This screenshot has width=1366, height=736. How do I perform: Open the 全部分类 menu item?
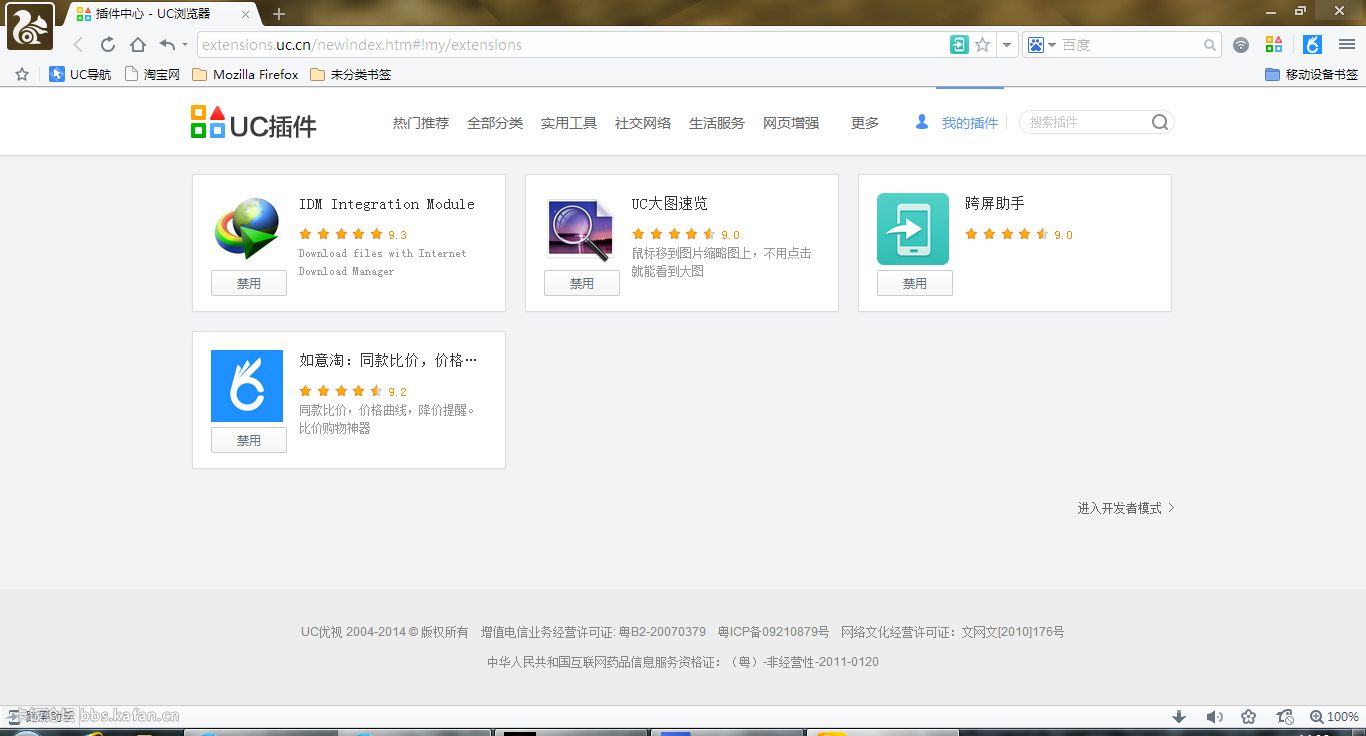pyautogui.click(x=495, y=123)
